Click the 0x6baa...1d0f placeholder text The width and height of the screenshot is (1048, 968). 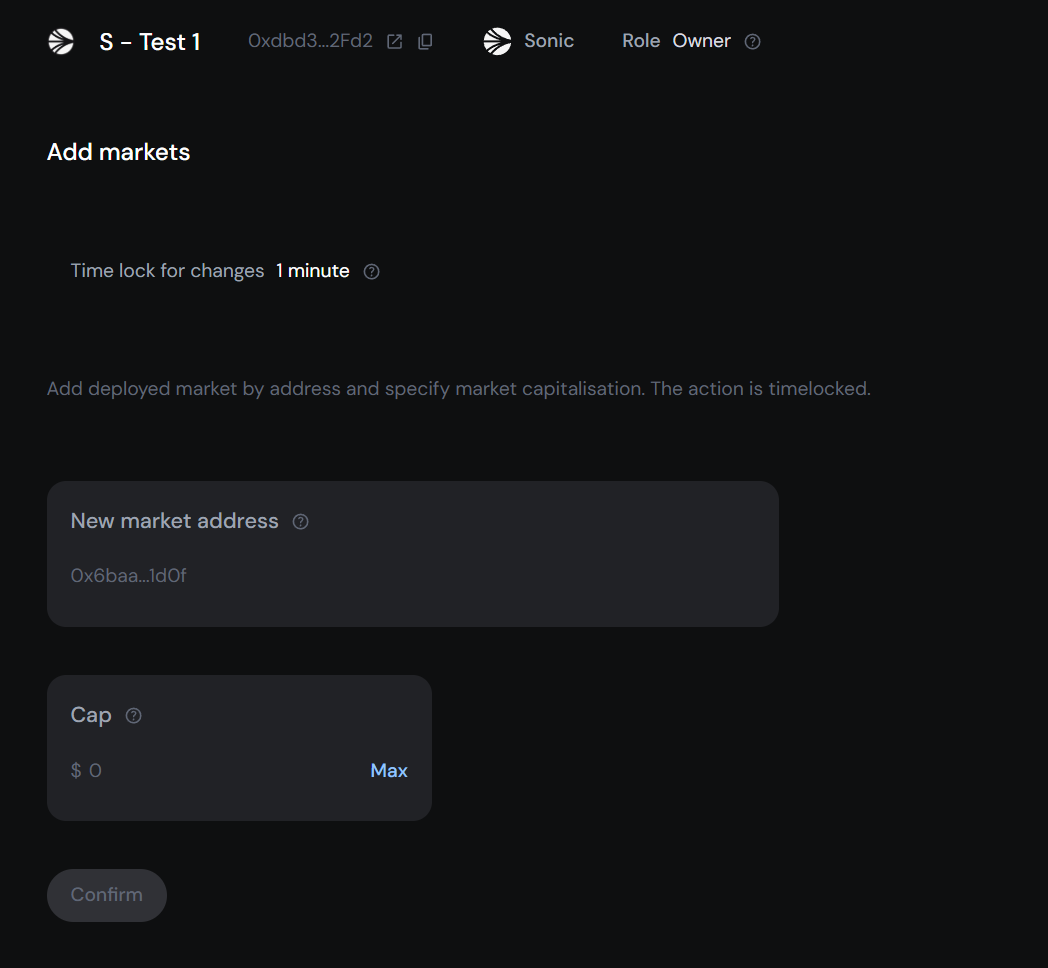click(x=128, y=575)
